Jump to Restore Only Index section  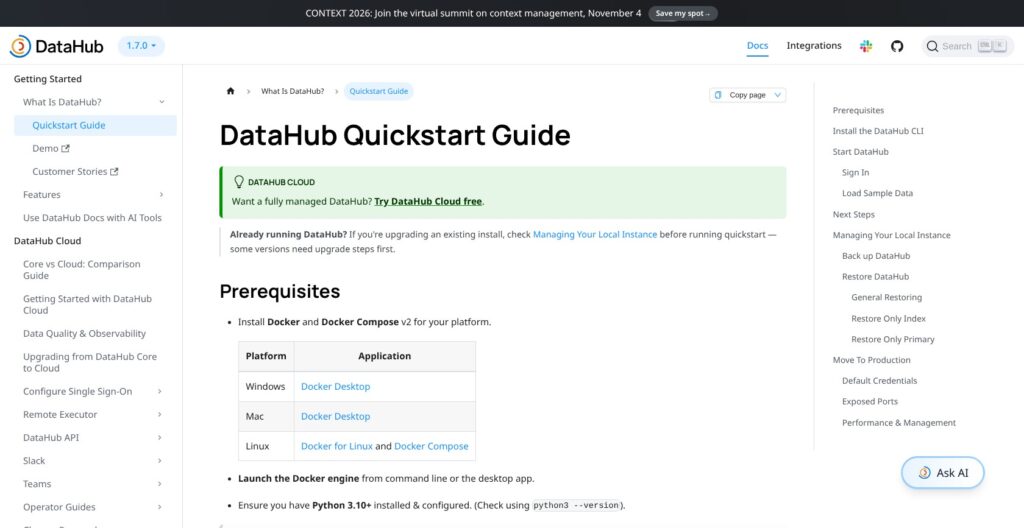pos(888,319)
